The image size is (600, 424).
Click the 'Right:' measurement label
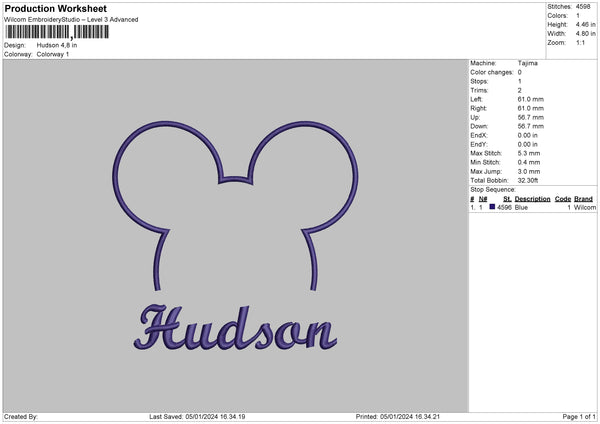pos(478,108)
